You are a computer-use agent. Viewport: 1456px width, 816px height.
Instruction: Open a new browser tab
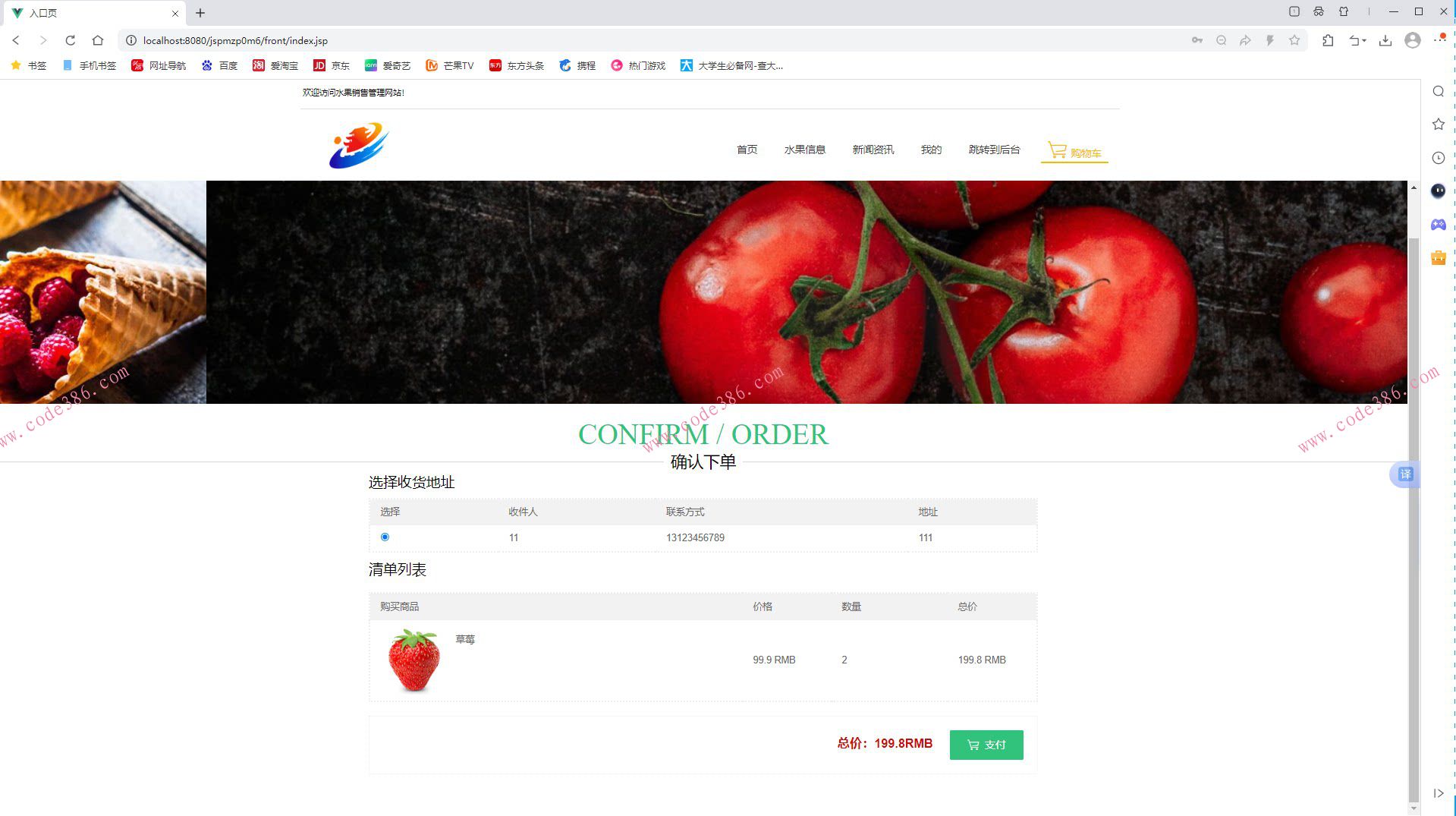coord(200,13)
